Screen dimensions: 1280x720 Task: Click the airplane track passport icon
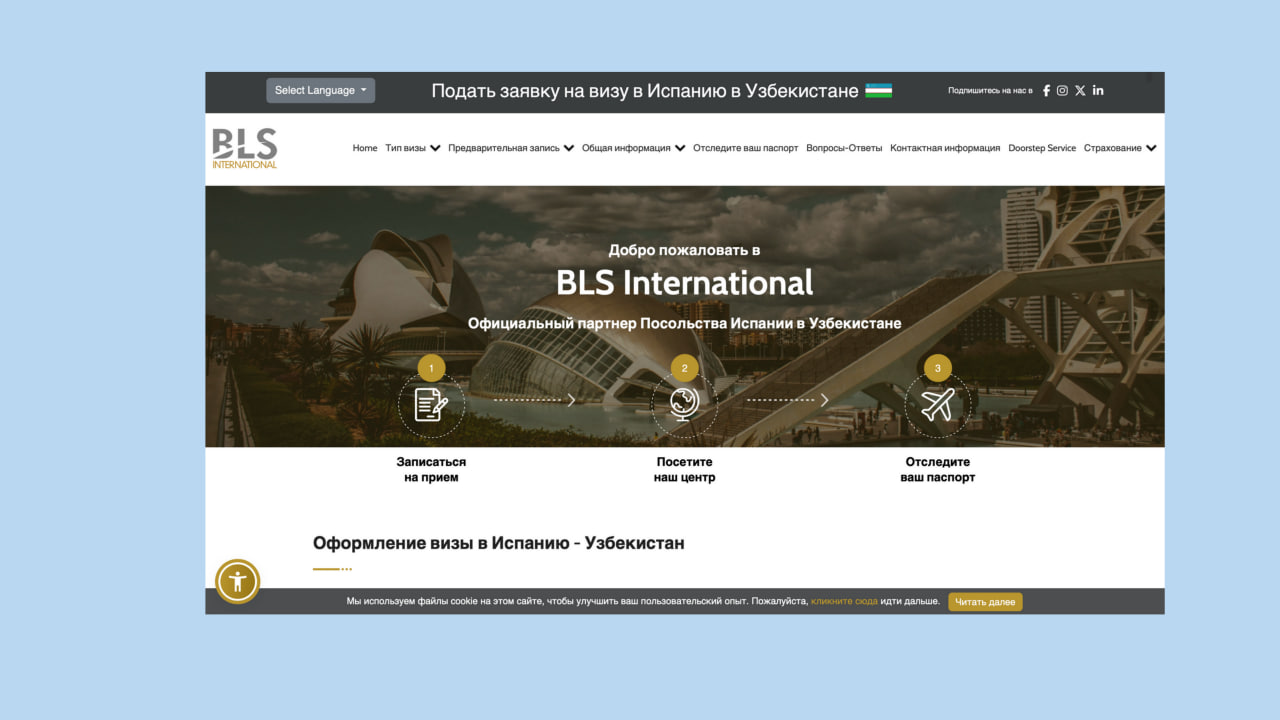point(937,405)
